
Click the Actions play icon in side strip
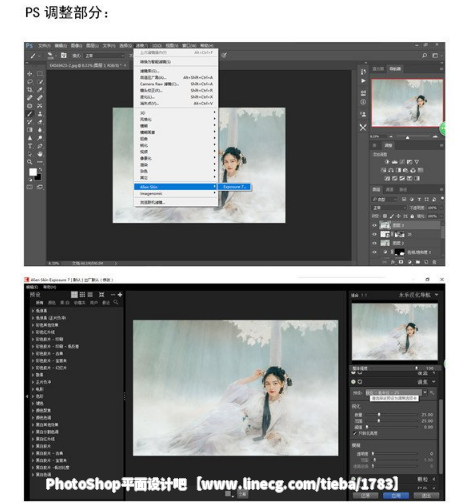(363, 81)
